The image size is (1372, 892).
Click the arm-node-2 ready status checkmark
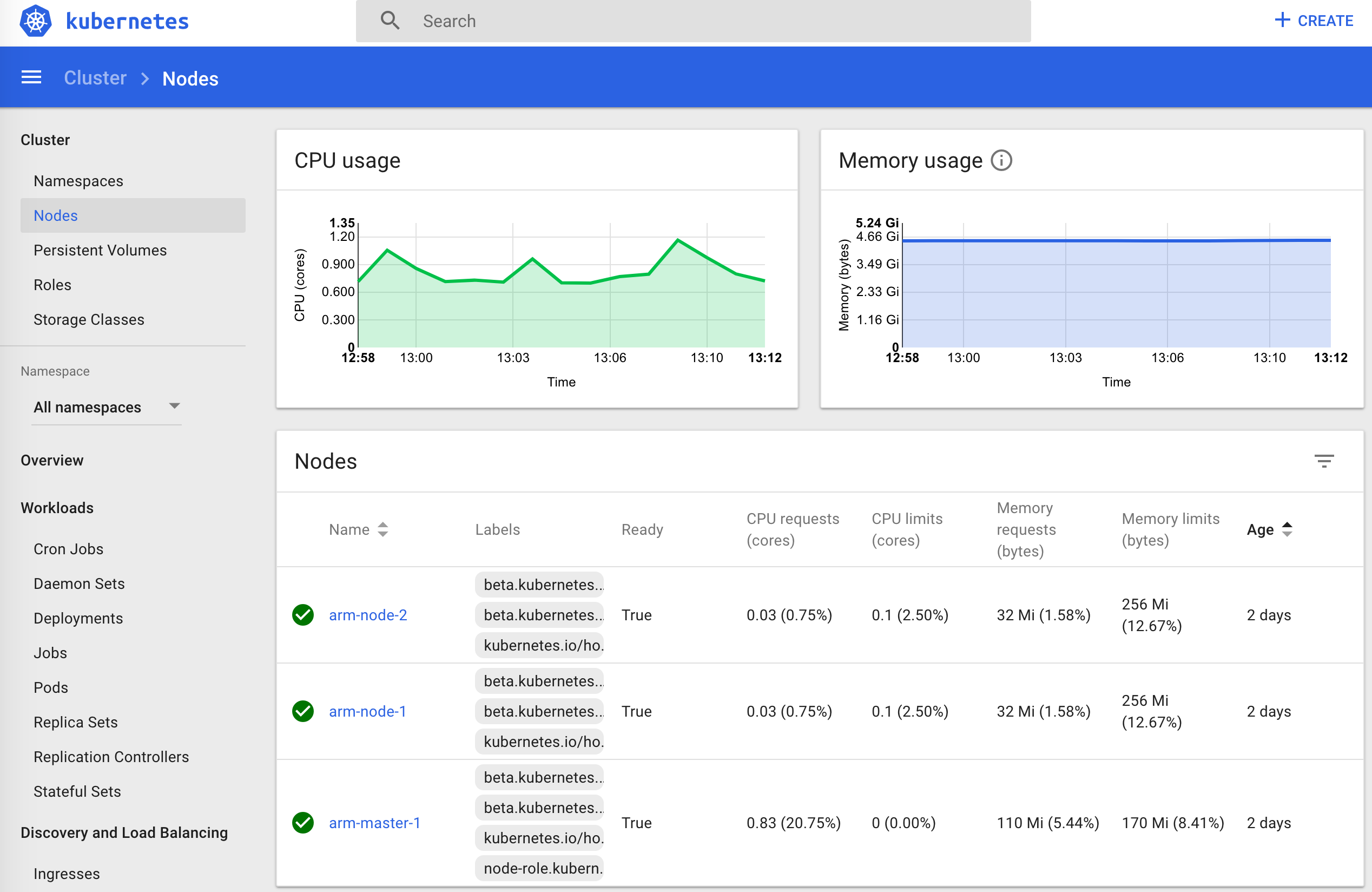[x=302, y=615]
